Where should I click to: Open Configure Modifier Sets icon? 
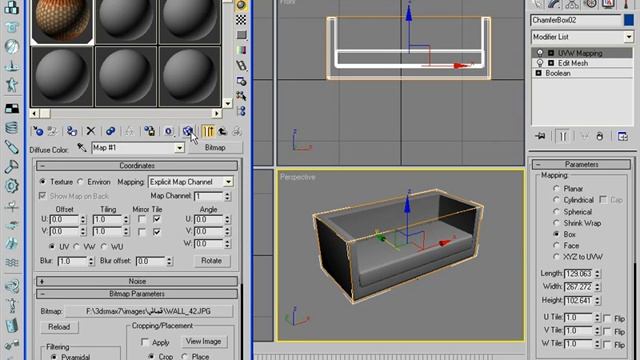click(x=622, y=136)
